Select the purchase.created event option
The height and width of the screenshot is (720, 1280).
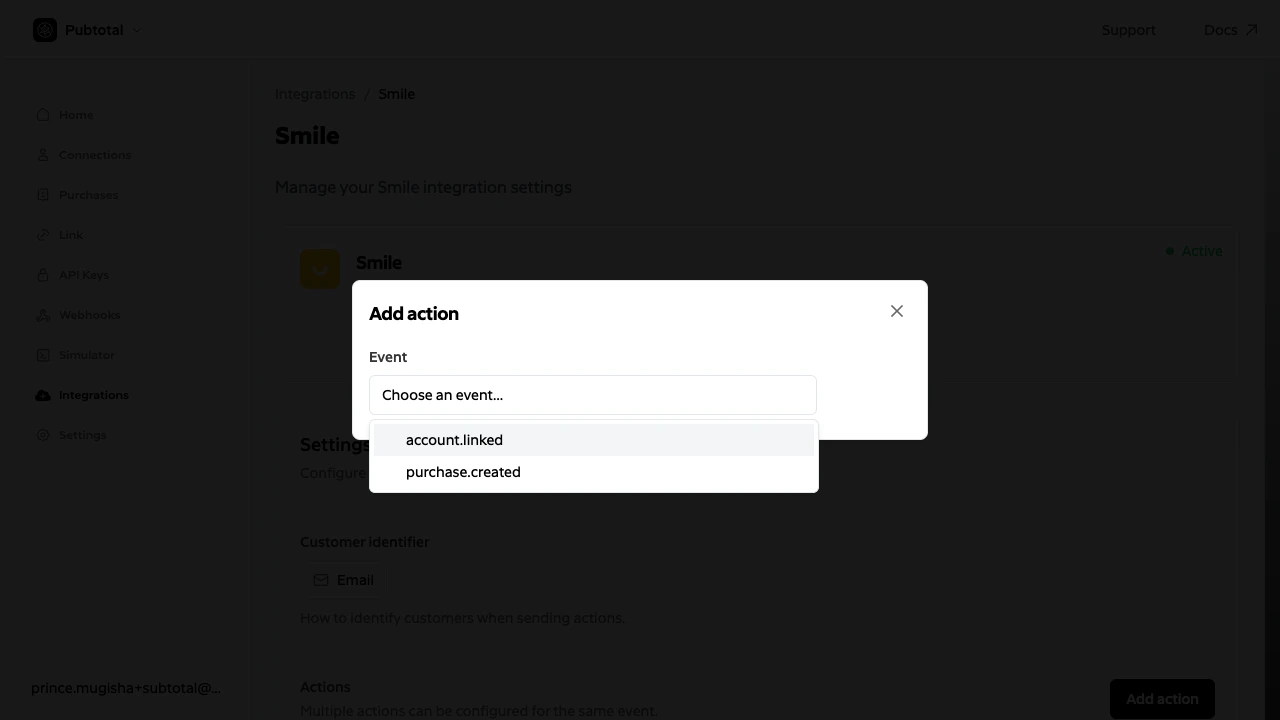pos(463,472)
